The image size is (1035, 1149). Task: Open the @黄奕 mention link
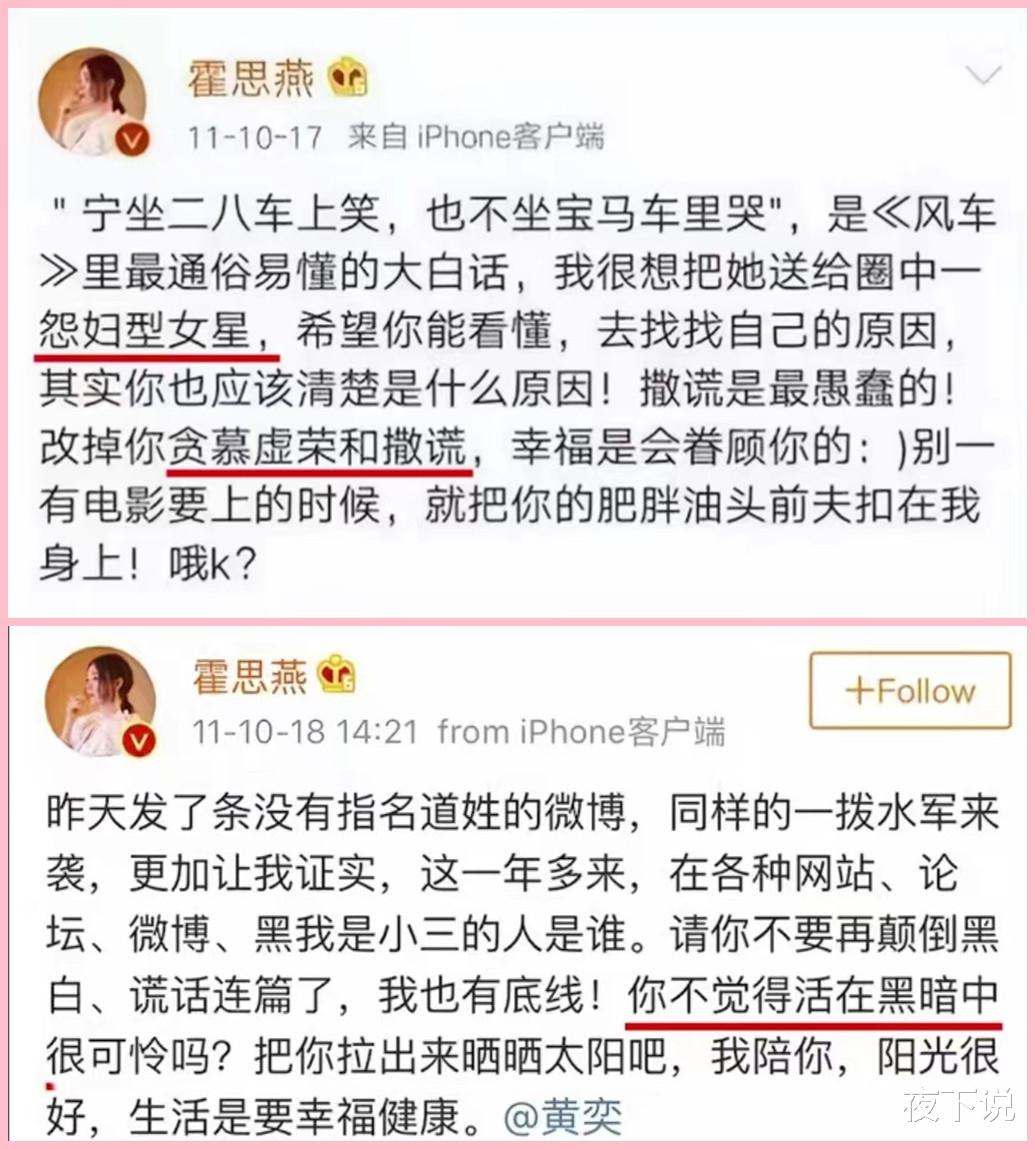(564, 1117)
